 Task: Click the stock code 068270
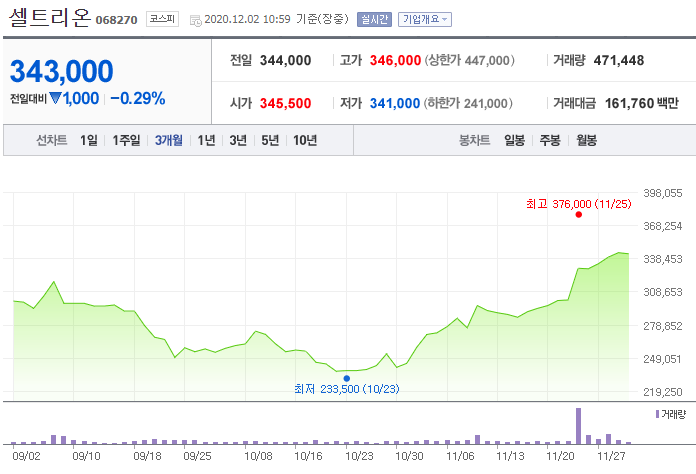[116, 20]
